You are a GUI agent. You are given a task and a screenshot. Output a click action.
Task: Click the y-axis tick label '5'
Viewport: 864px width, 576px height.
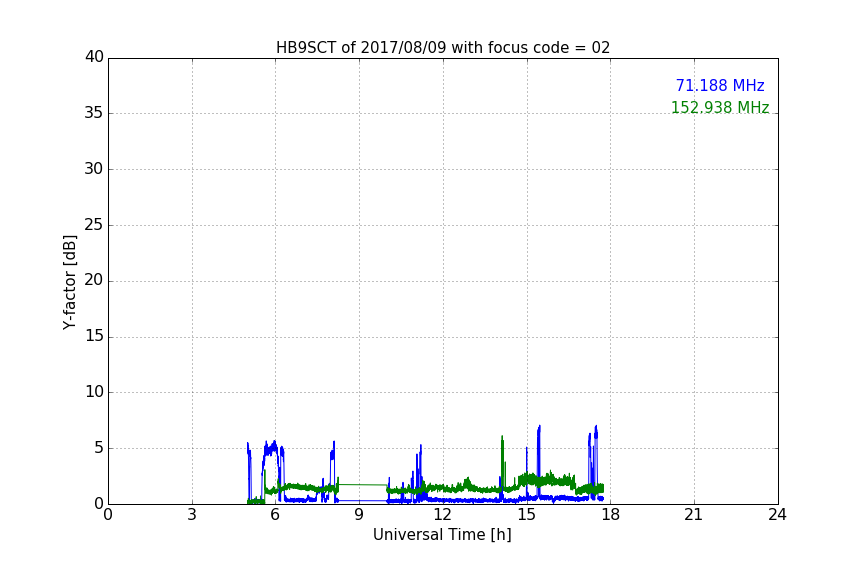[x=99, y=448]
